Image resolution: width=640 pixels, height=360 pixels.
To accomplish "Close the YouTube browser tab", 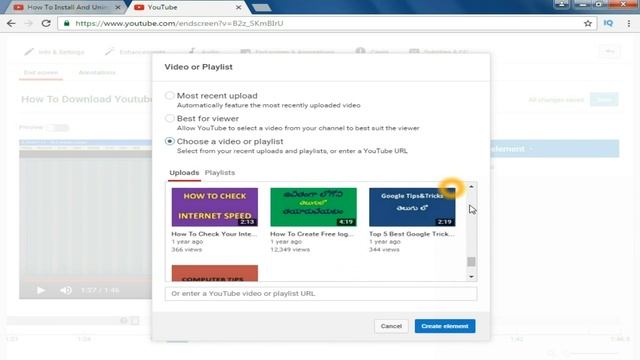I will coord(238,7).
